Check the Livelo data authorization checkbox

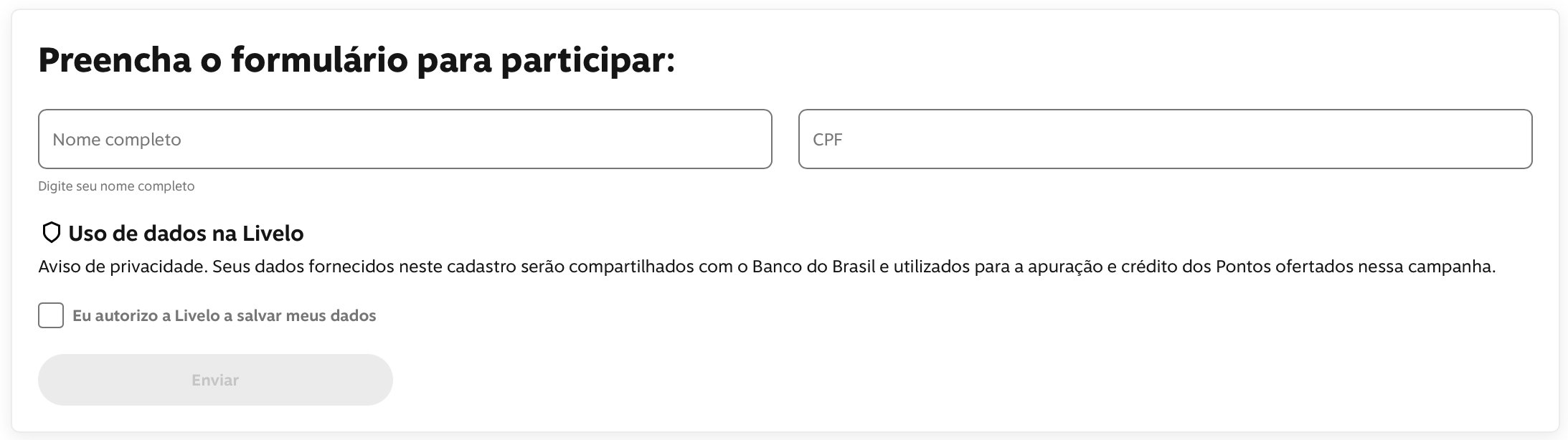(x=51, y=315)
